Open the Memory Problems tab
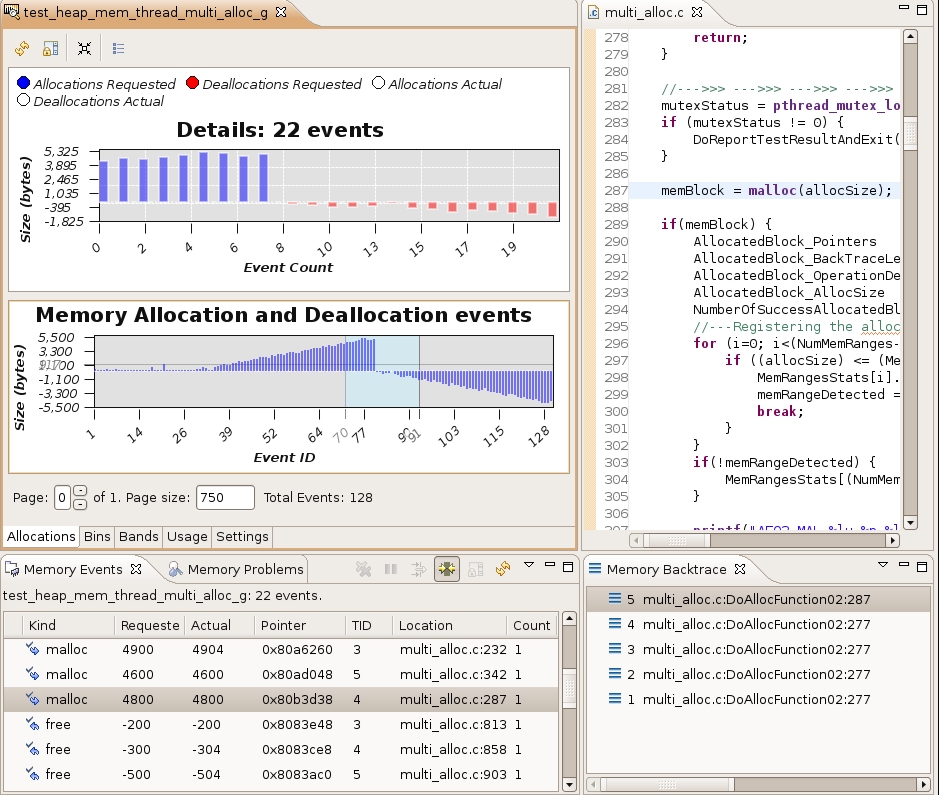This screenshot has width=939, height=795. click(235, 569)
